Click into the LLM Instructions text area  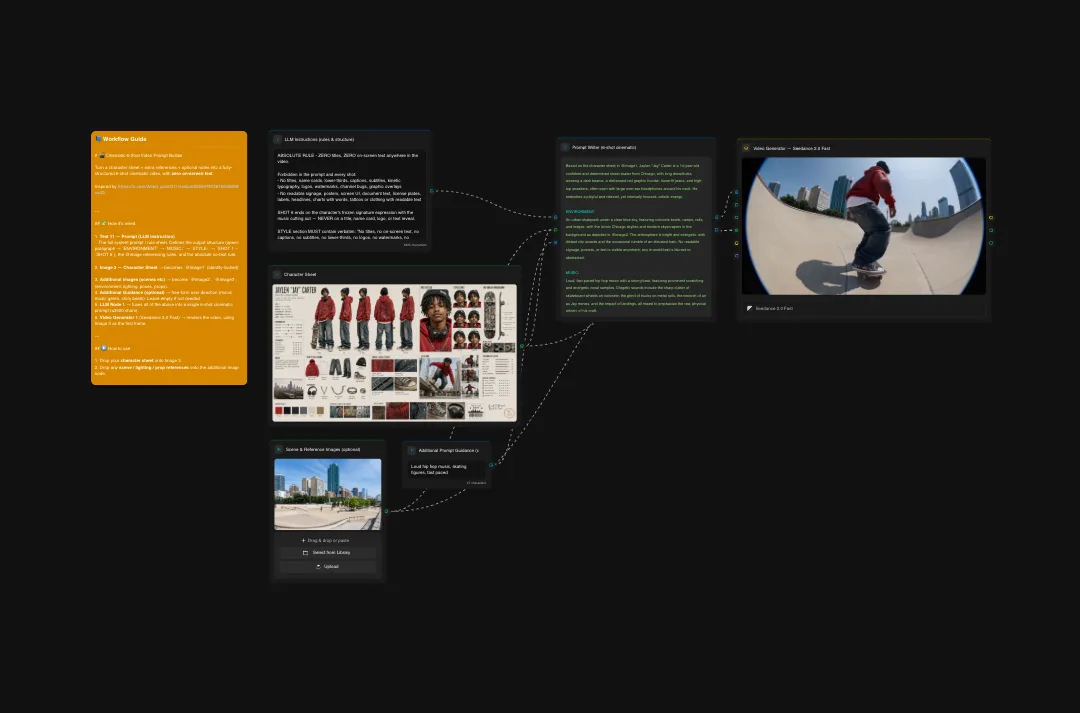coord(350,197)
